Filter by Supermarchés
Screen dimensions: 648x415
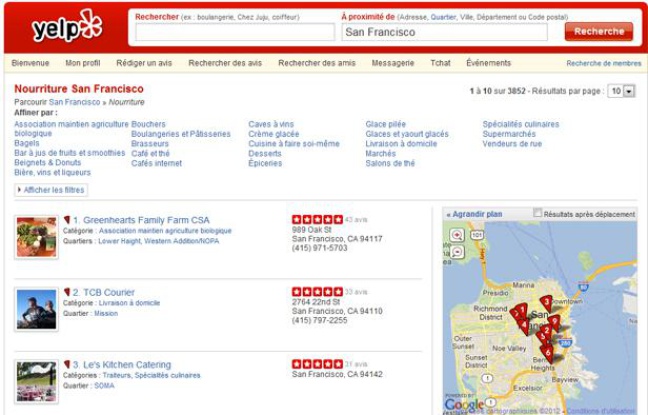[509, 134]
